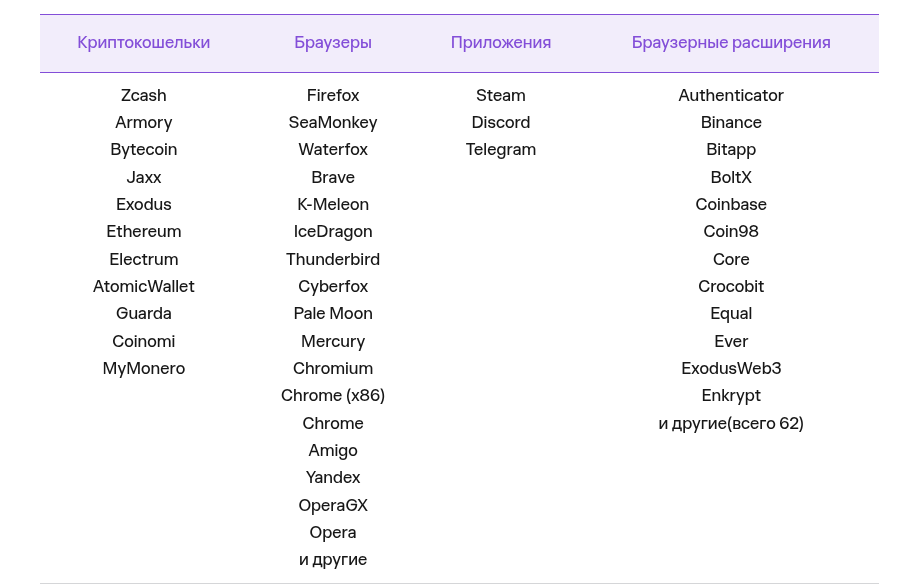921x586 pixels.
Task: Click the Криптокошельки column header
Action: click(x=143, y=42)
